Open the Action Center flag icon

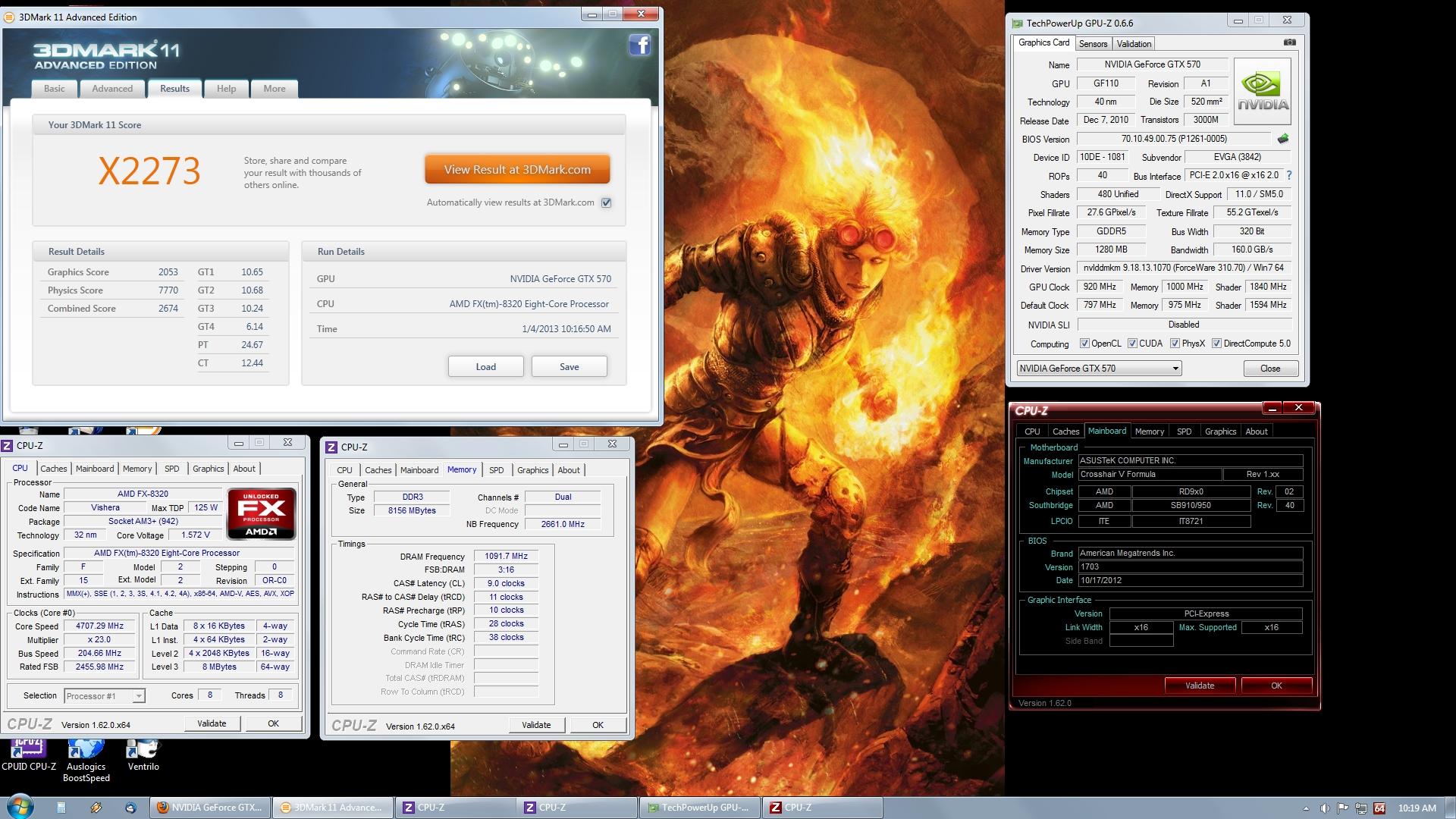(x=1343, y=808)
